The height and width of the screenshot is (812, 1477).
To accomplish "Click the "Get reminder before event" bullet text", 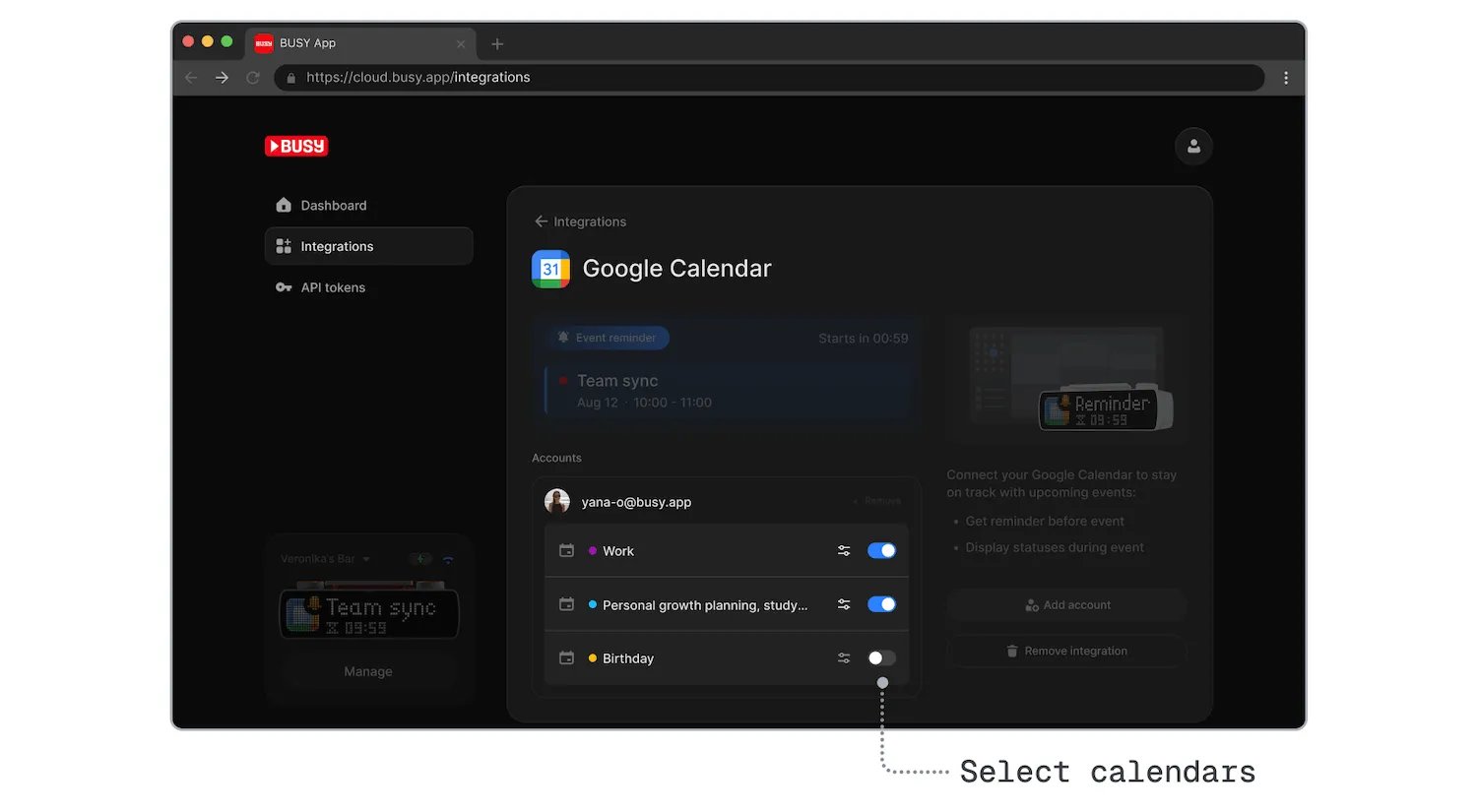I will pos(1045,521).
